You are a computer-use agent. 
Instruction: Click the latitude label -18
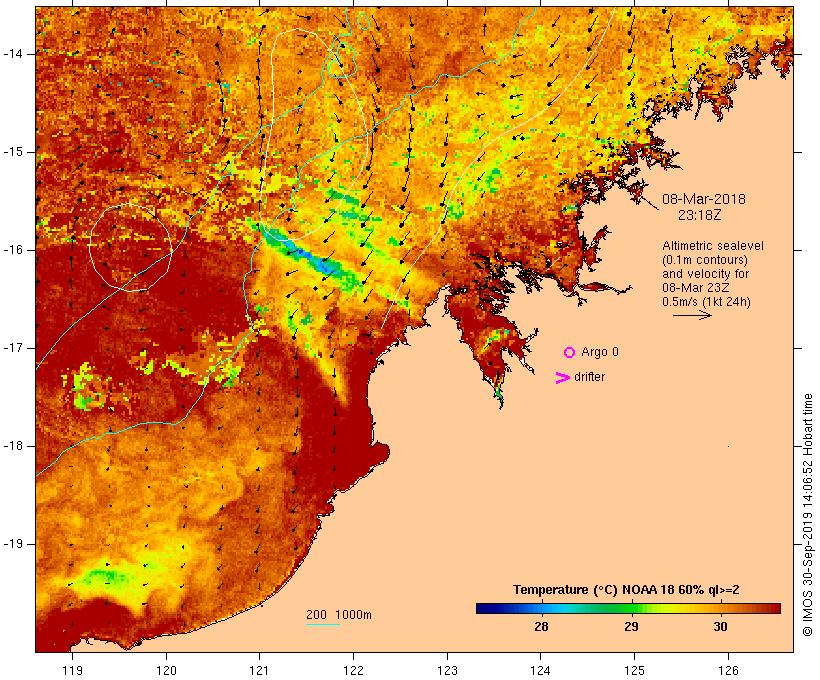point(13,446)
